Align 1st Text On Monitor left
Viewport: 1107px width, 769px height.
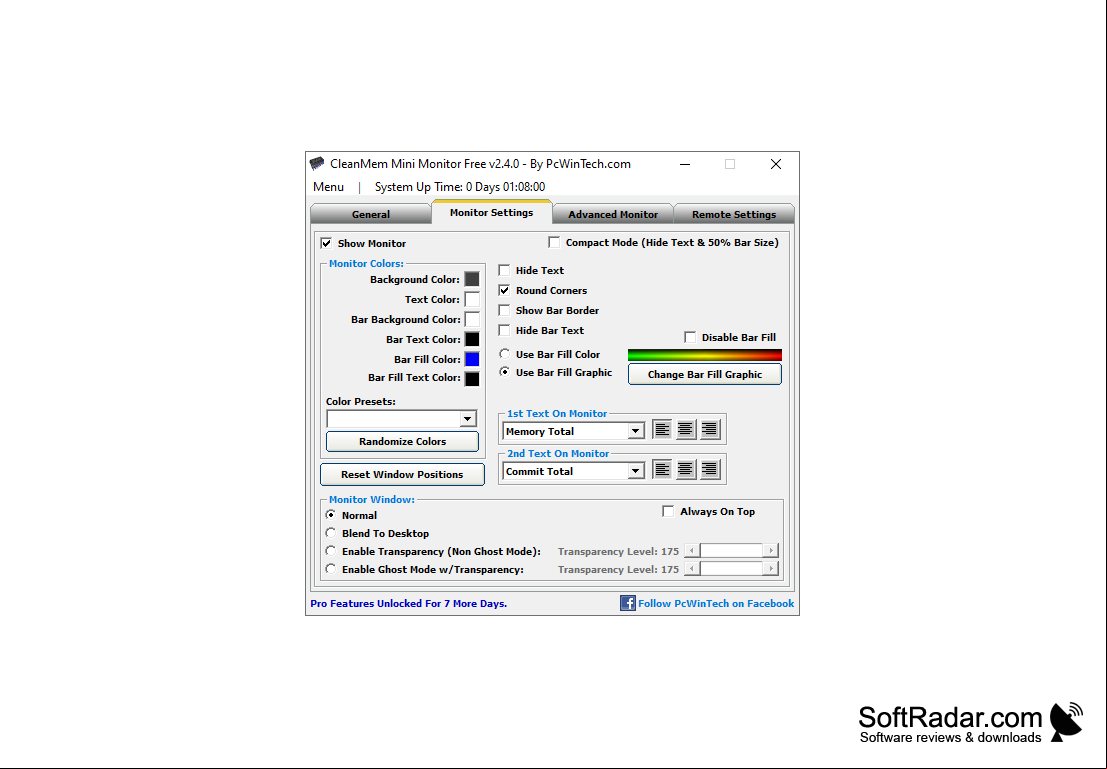662,429
